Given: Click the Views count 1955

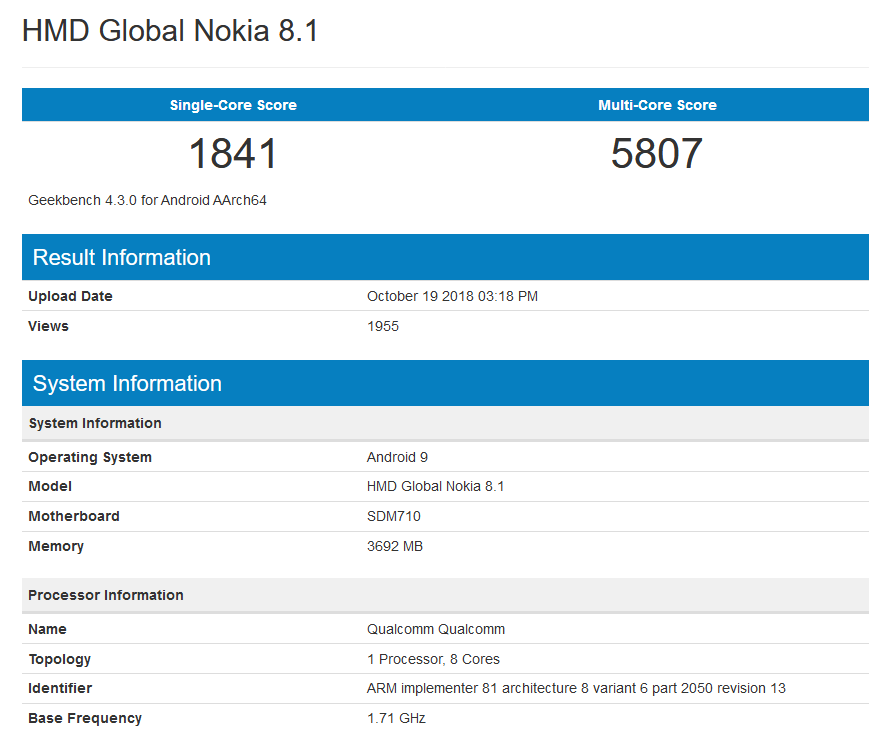Looking at the screenshot, I should 383,326.
